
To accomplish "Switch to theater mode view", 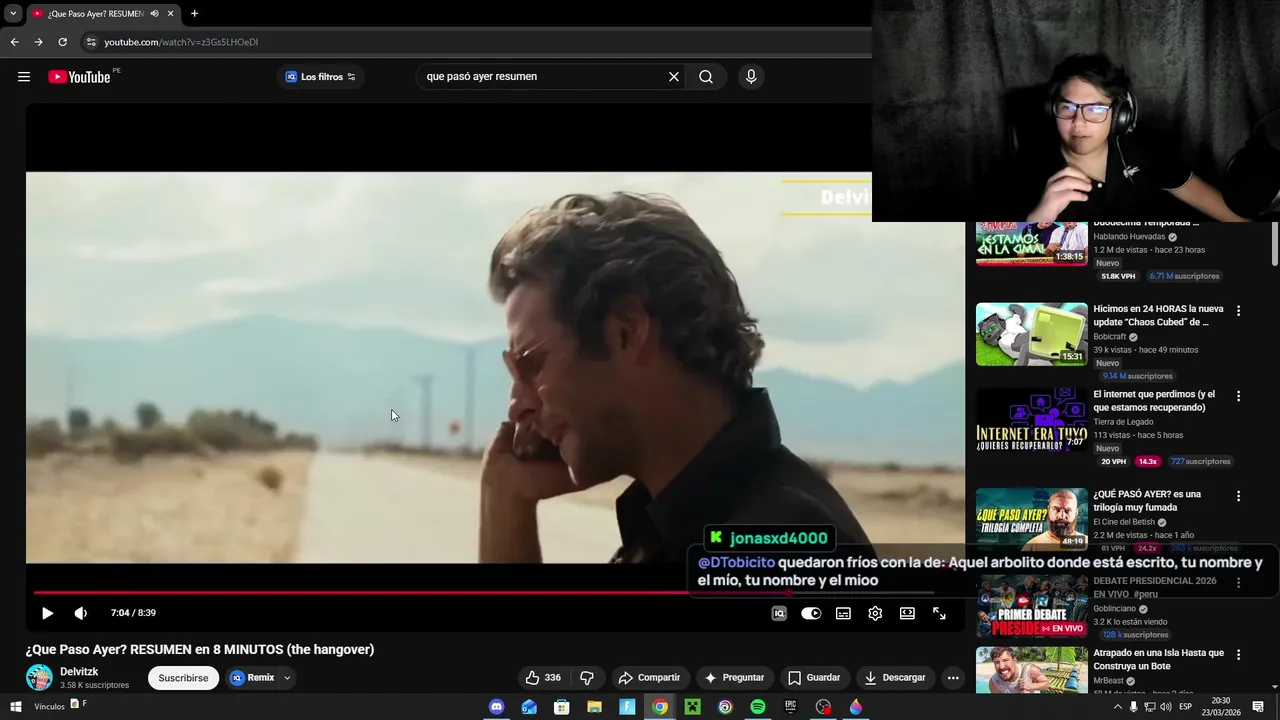I will tap(907, 613).
